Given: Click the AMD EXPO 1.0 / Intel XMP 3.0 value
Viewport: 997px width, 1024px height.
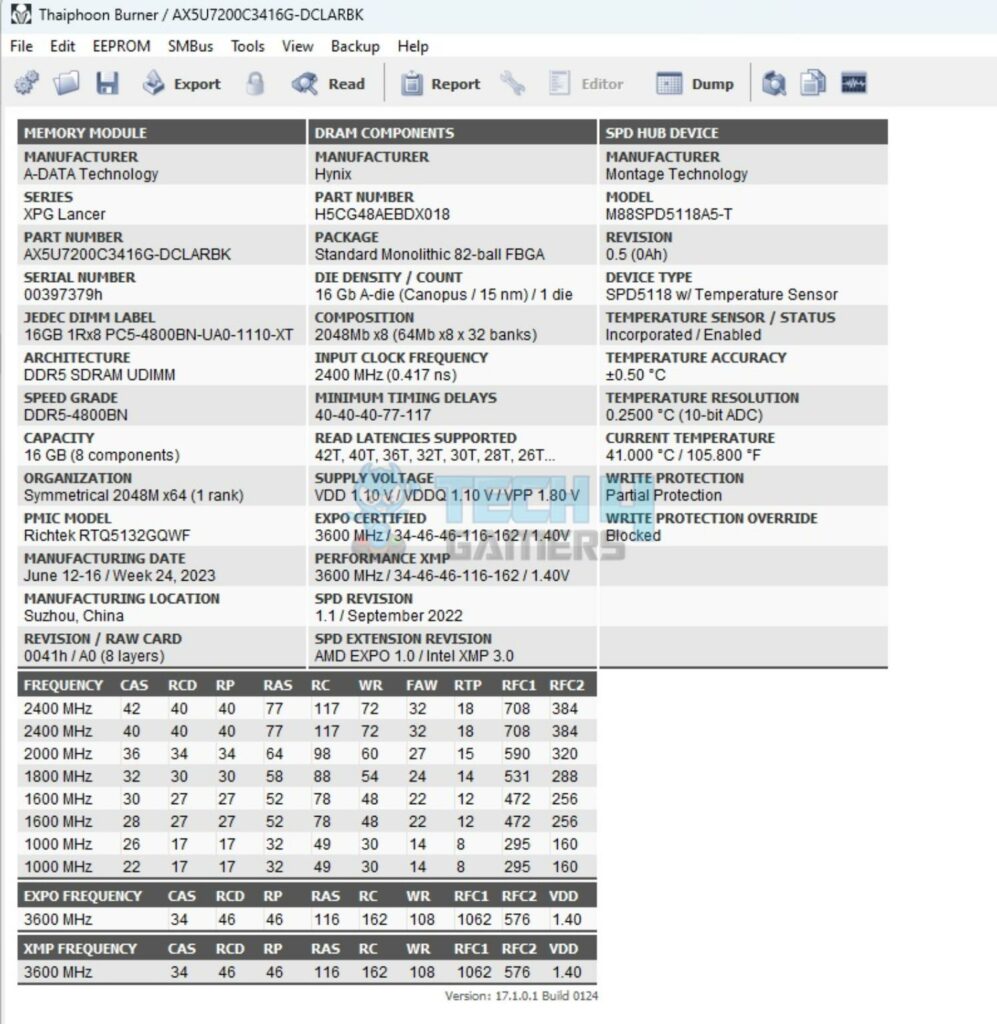Looking at the screenshot, I should point(414,656).
